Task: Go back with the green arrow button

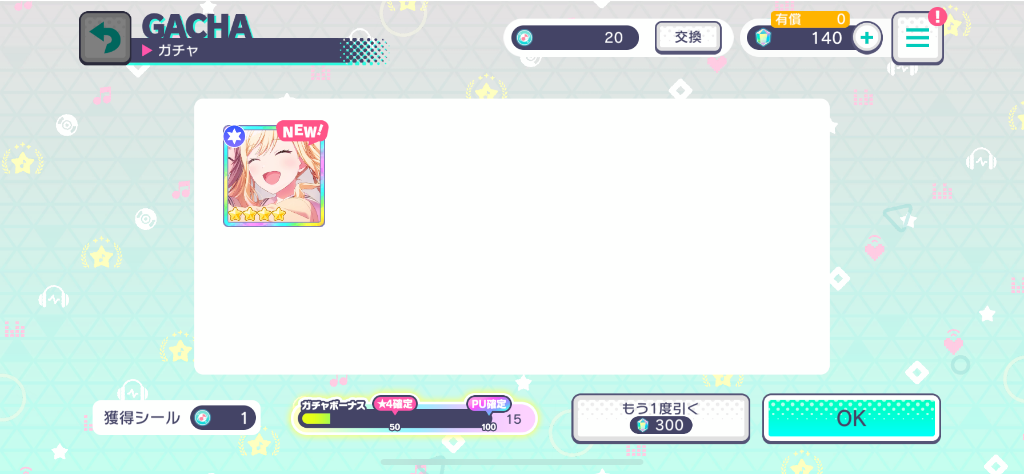Action: click(x=104, y=39)
